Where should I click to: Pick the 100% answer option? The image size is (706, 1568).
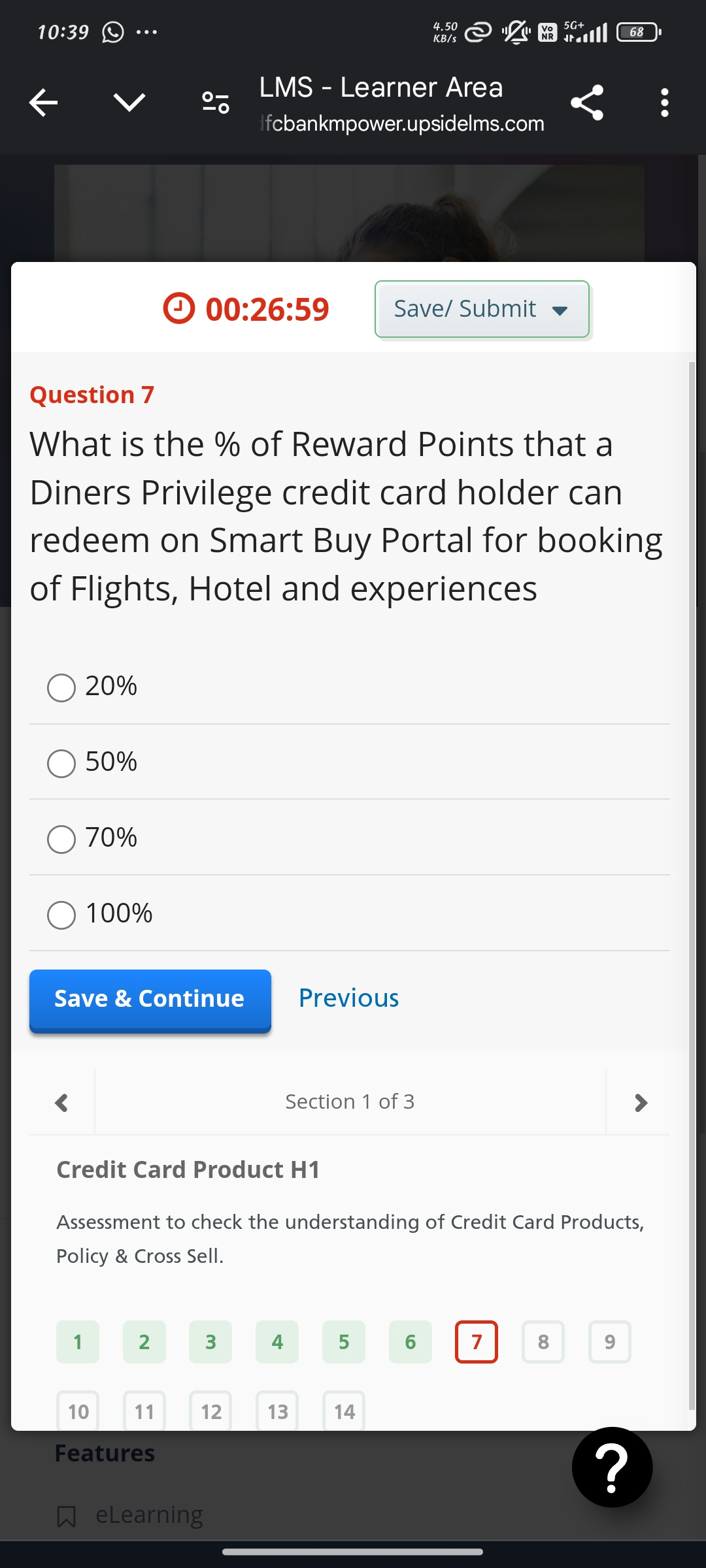(x=61, y=915)
